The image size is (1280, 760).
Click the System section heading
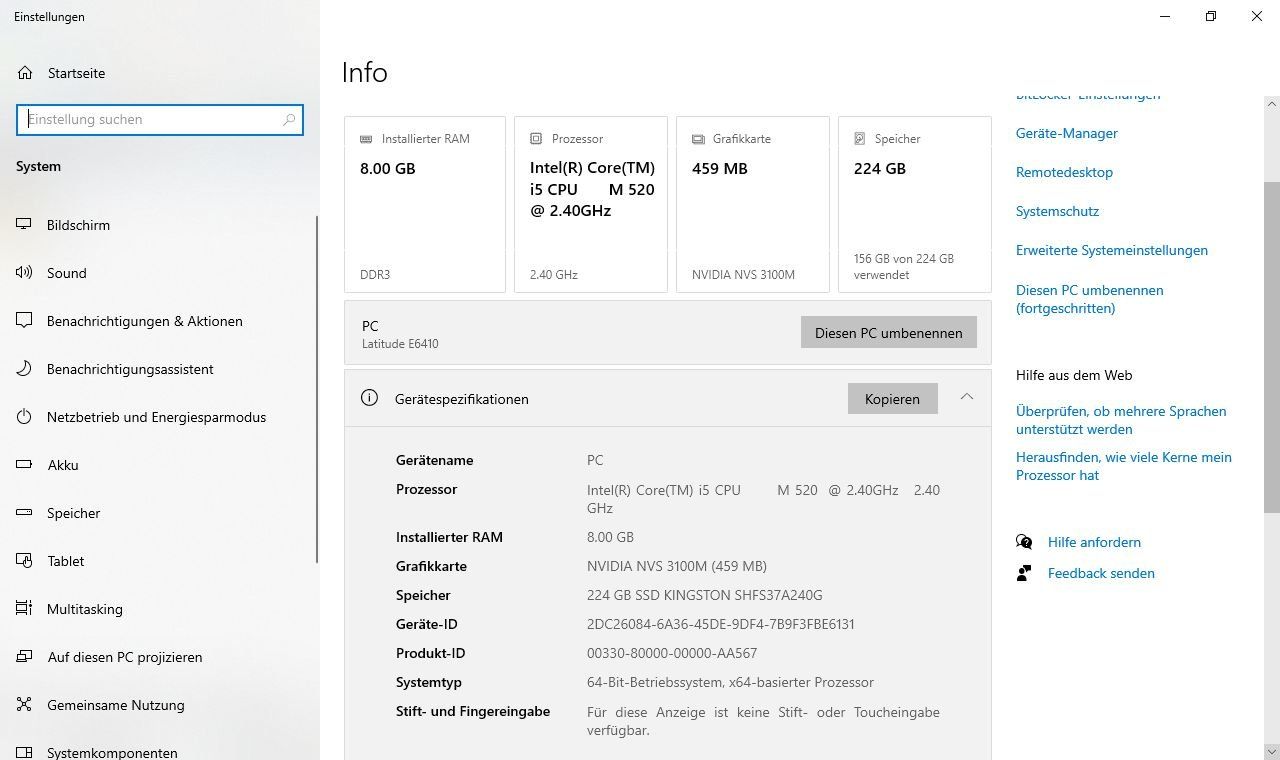point(38,166)
